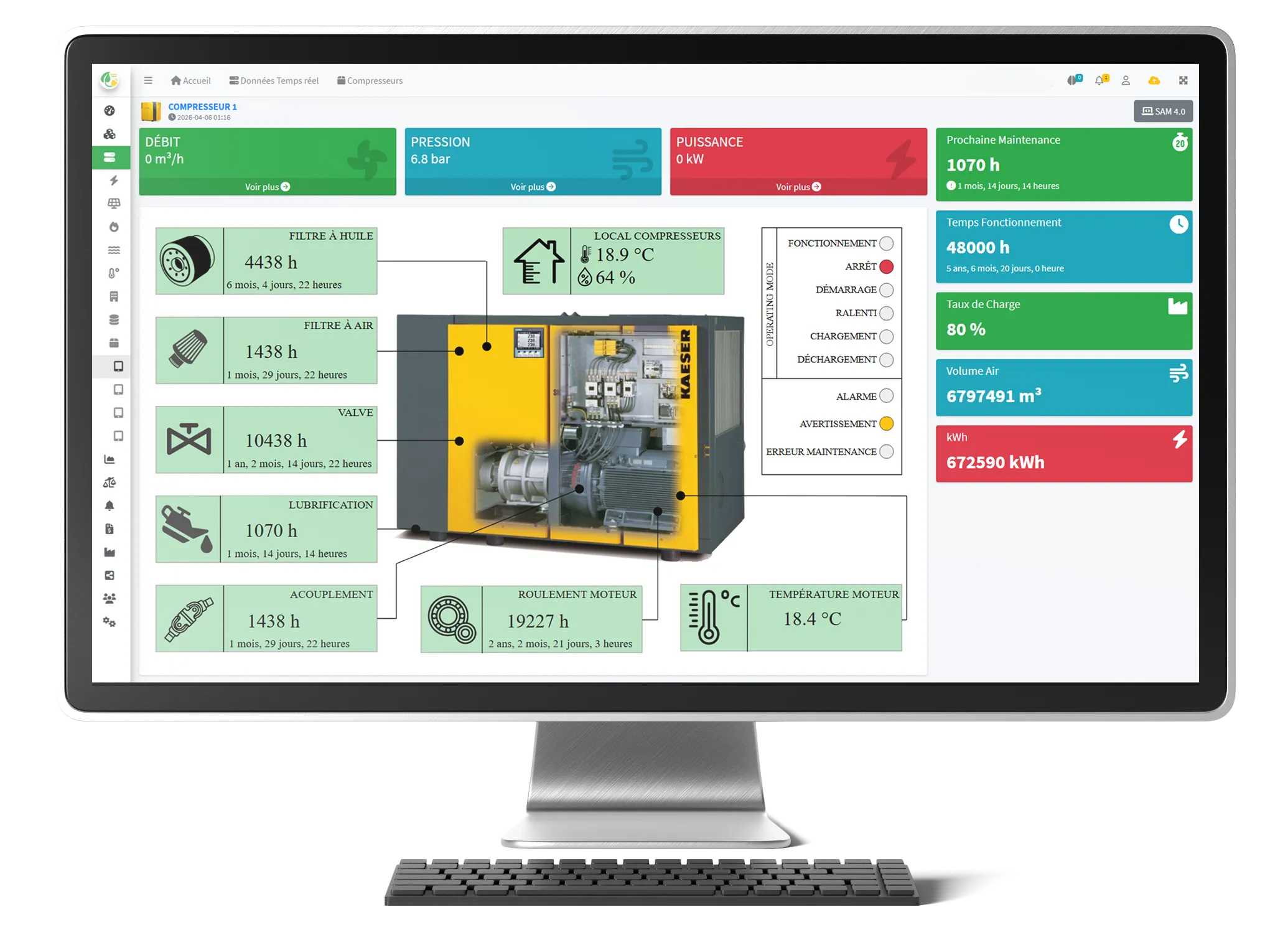1288x935 pixels.
Task: Select the ERREUR MAINTENANCE status indicator
Action: pyautogui.click(x=887, y=451)
